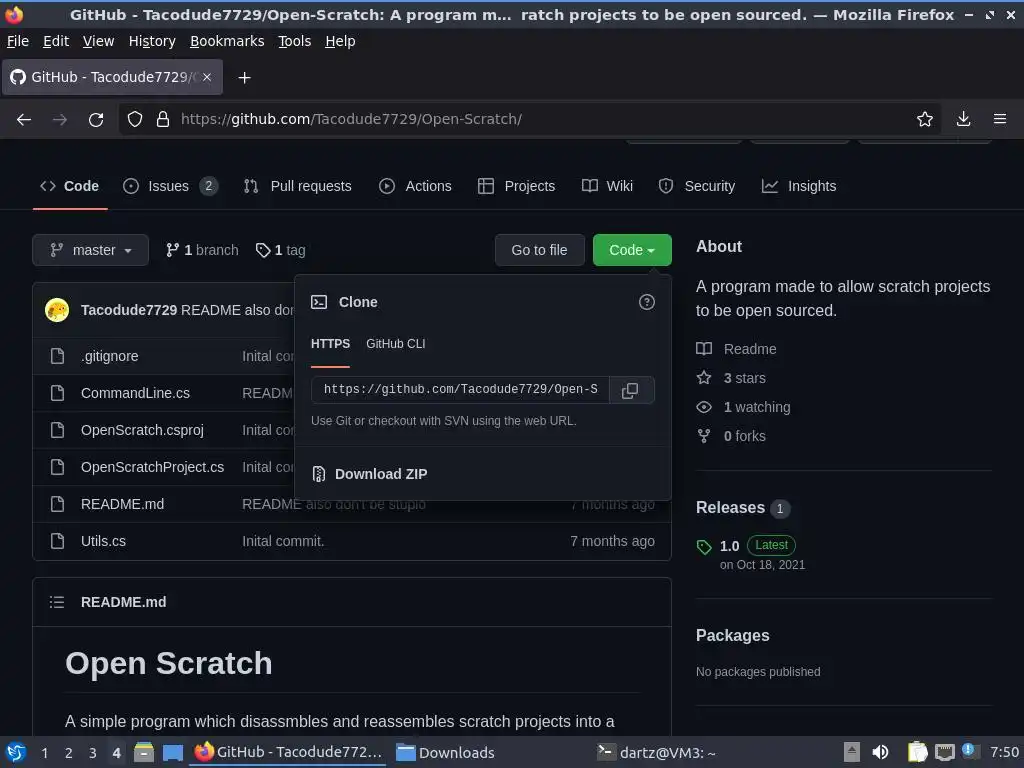This screenshot has width=1024, height=768.
Task: Switch to workspace 2 on taskbar
Action: pyautogui.click(x=69, y=753)
